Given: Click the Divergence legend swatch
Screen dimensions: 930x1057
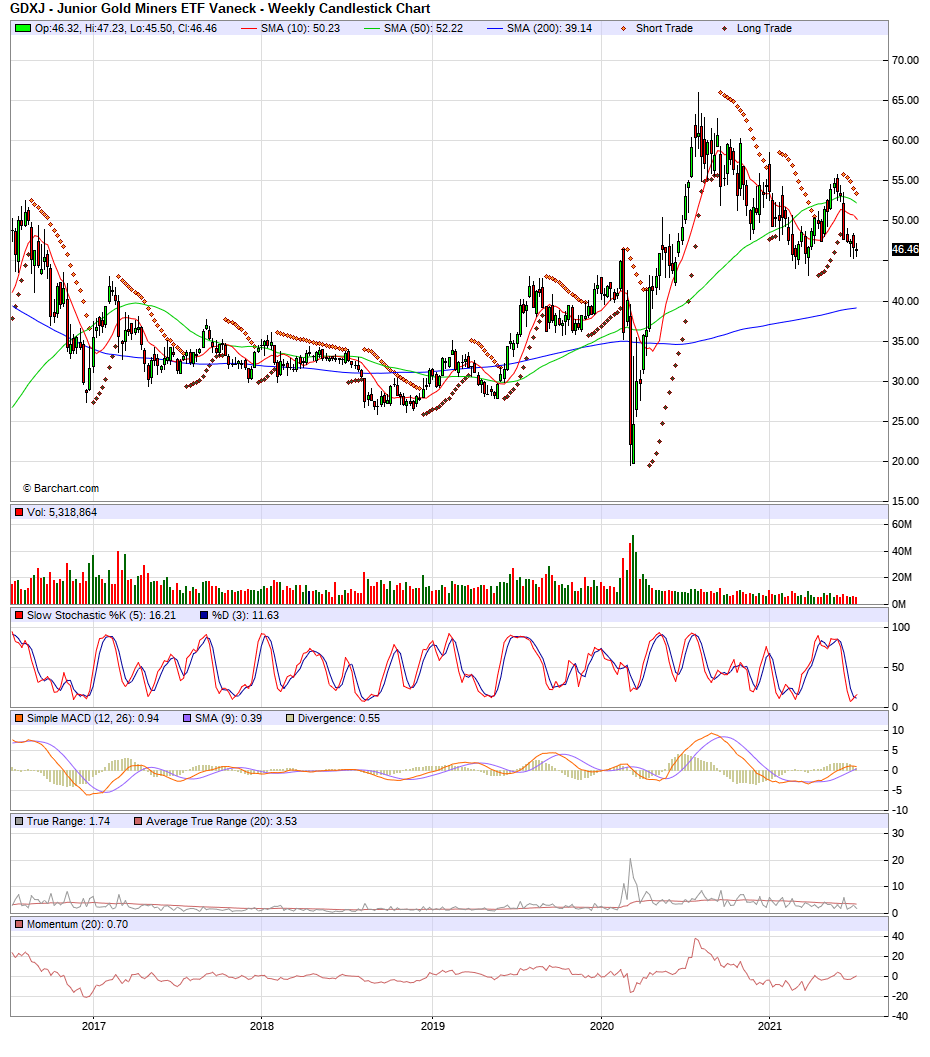Looking at the screenshot, I should click(290, 719).
